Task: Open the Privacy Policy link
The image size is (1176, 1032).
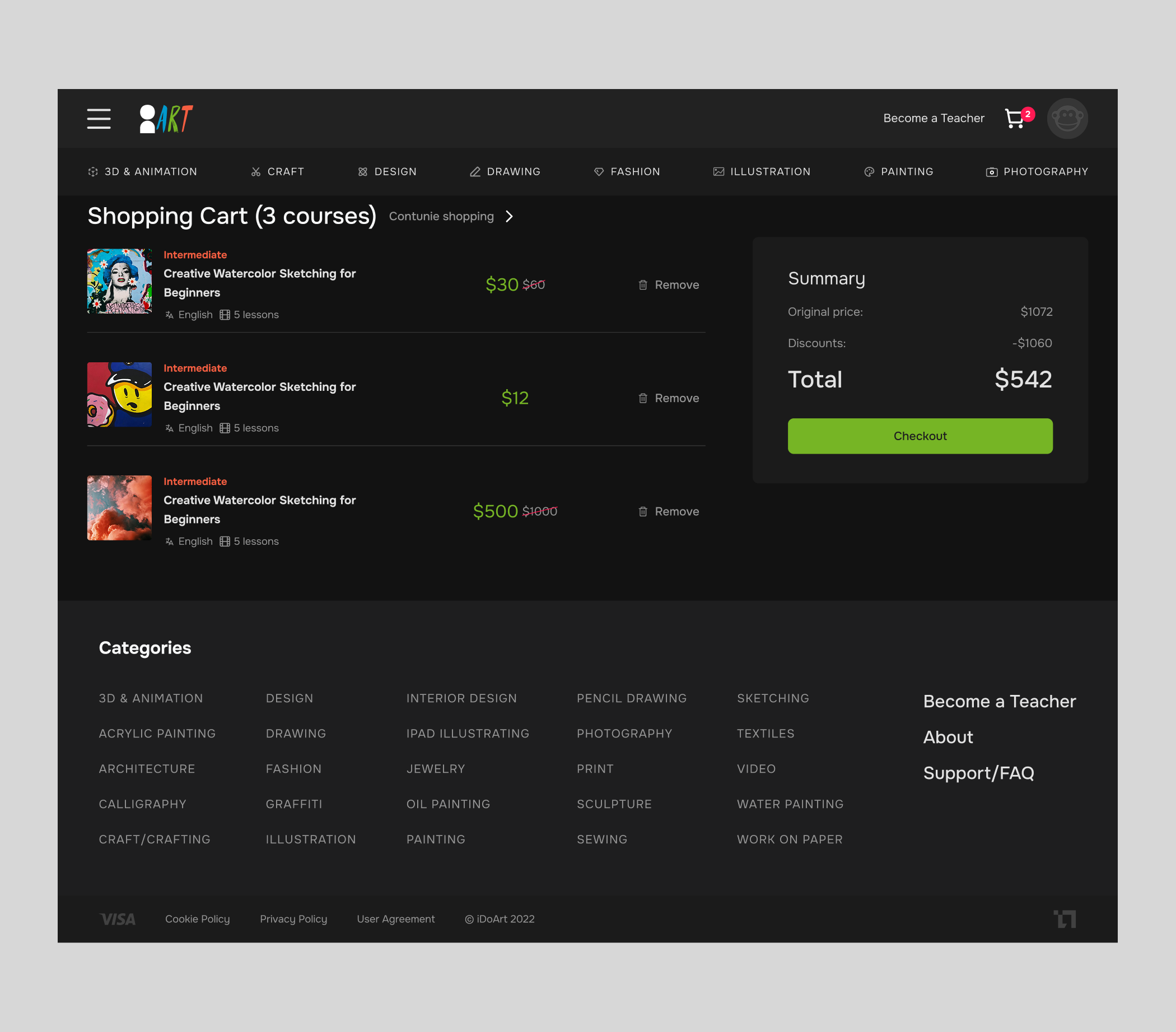Action: (x=293, y=919)
